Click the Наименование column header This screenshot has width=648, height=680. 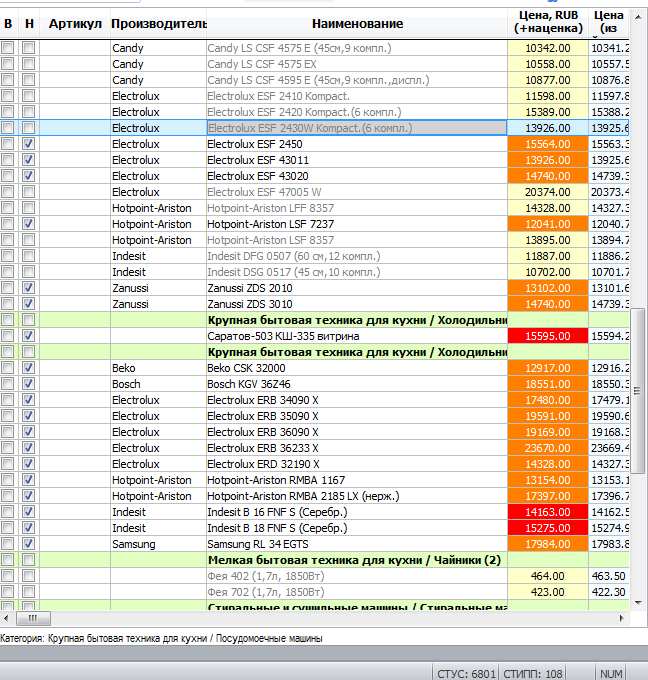pyautogui.click(x=357, y=24)
